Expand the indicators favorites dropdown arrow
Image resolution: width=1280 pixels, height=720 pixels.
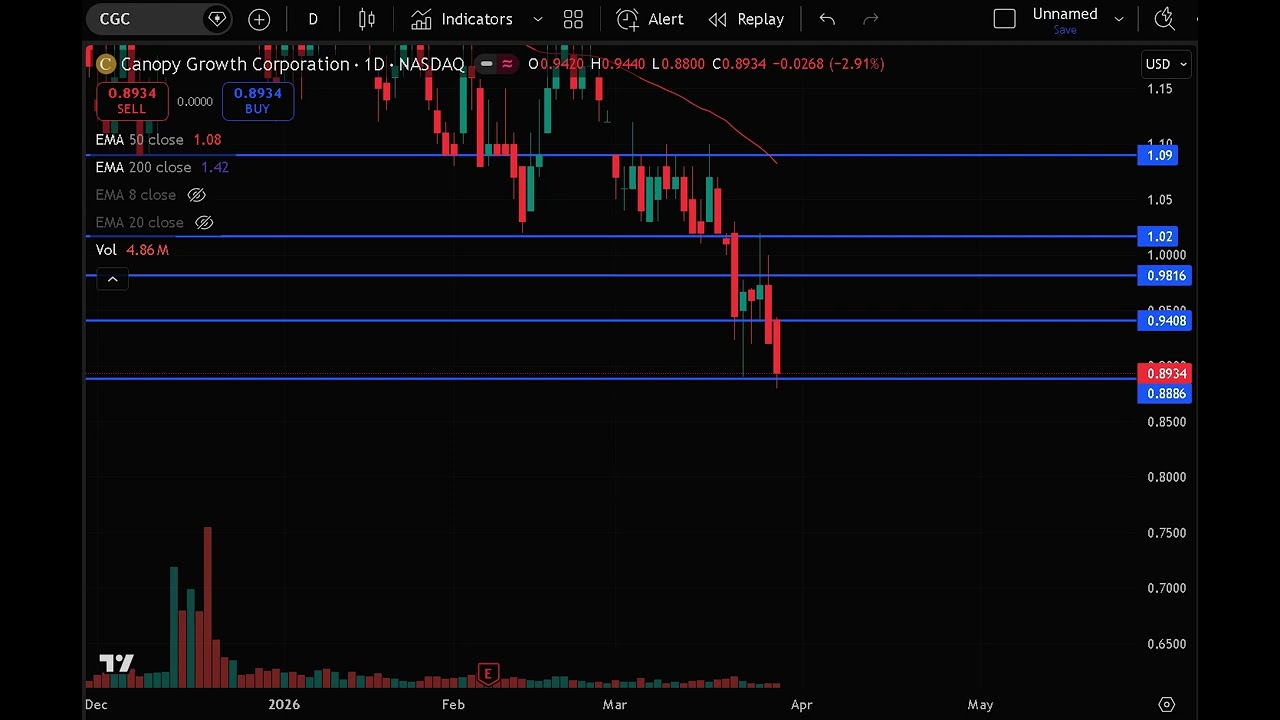[538, 19]
